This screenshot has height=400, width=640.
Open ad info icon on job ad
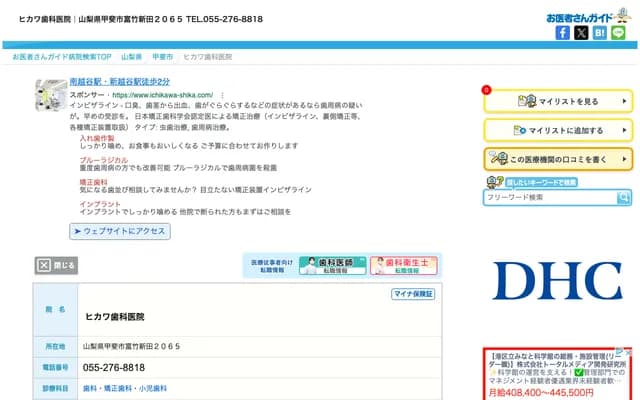(x=620, y=351)
